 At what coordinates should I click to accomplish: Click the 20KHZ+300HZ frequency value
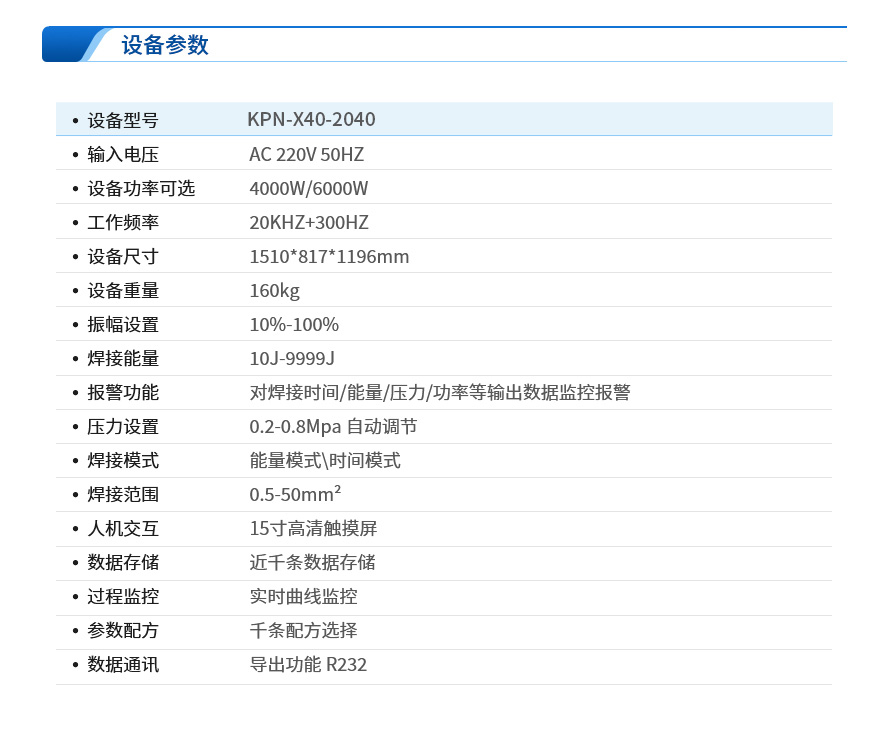pos(309,223)
